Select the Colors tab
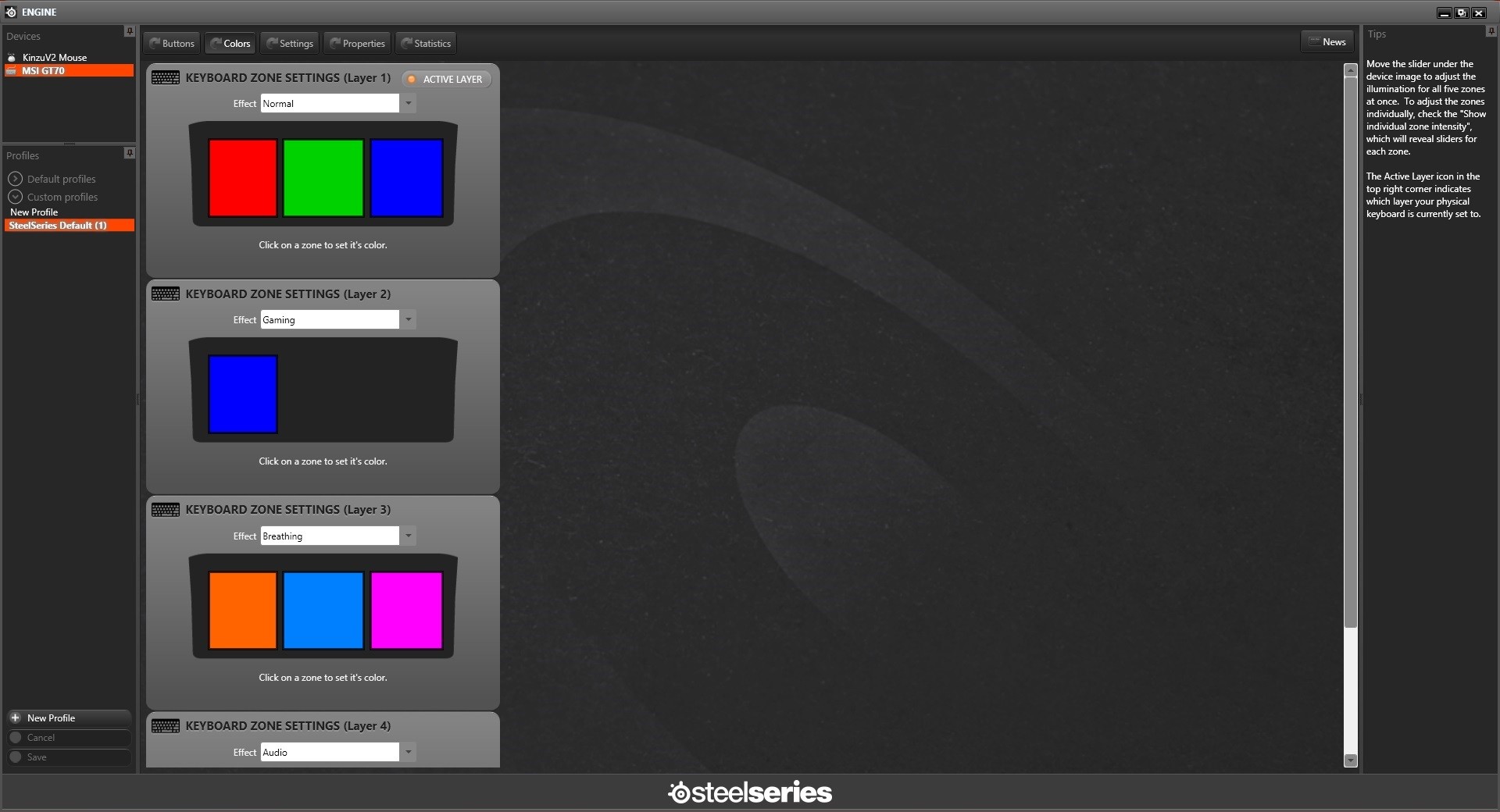Viewport: 1500px width, 812px height. click(230, 43)
